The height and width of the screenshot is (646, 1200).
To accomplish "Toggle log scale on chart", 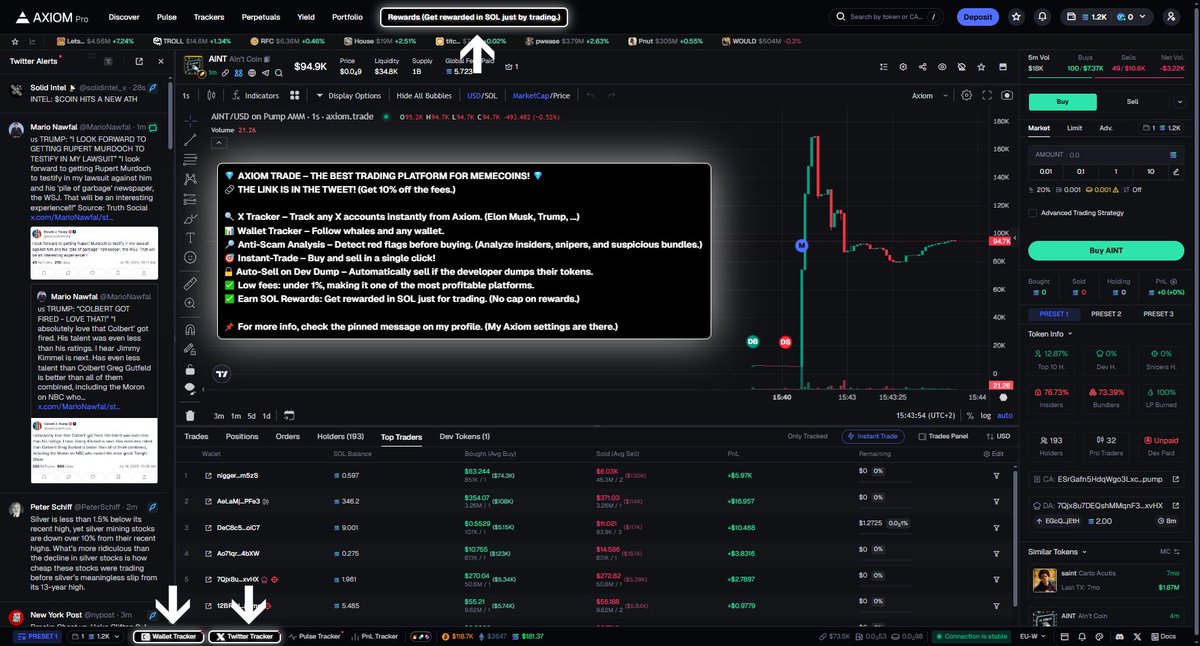I will [986, 415].
